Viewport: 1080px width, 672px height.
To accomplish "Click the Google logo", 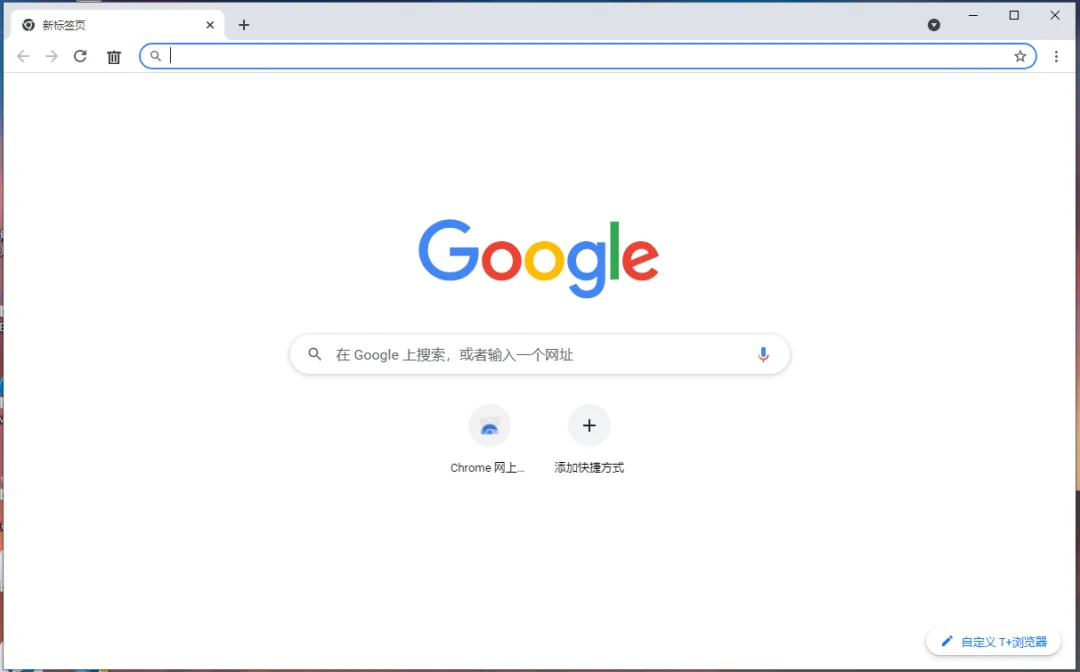I will pos(539,258).
